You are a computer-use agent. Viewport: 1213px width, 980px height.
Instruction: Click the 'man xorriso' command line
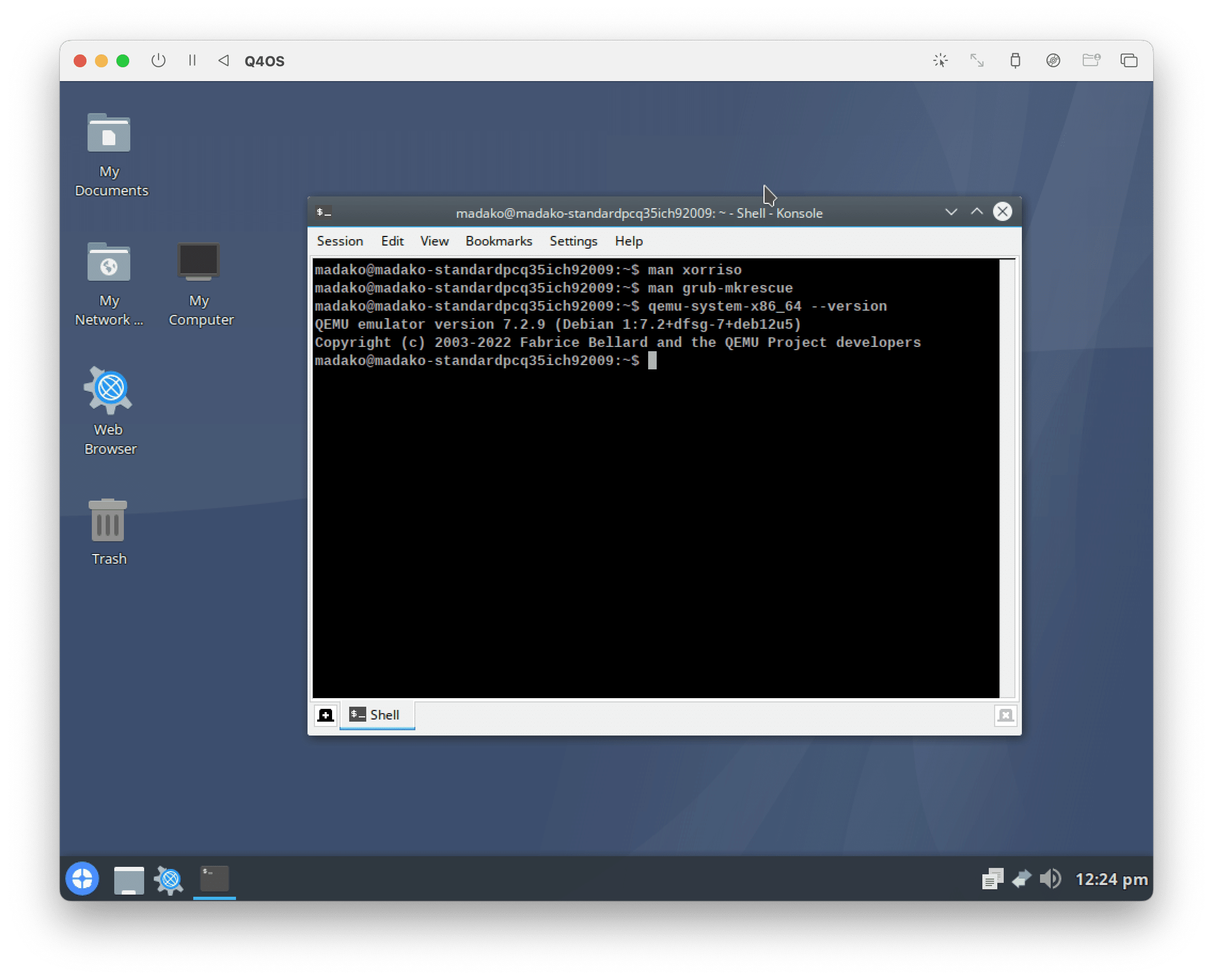[528, 270]
